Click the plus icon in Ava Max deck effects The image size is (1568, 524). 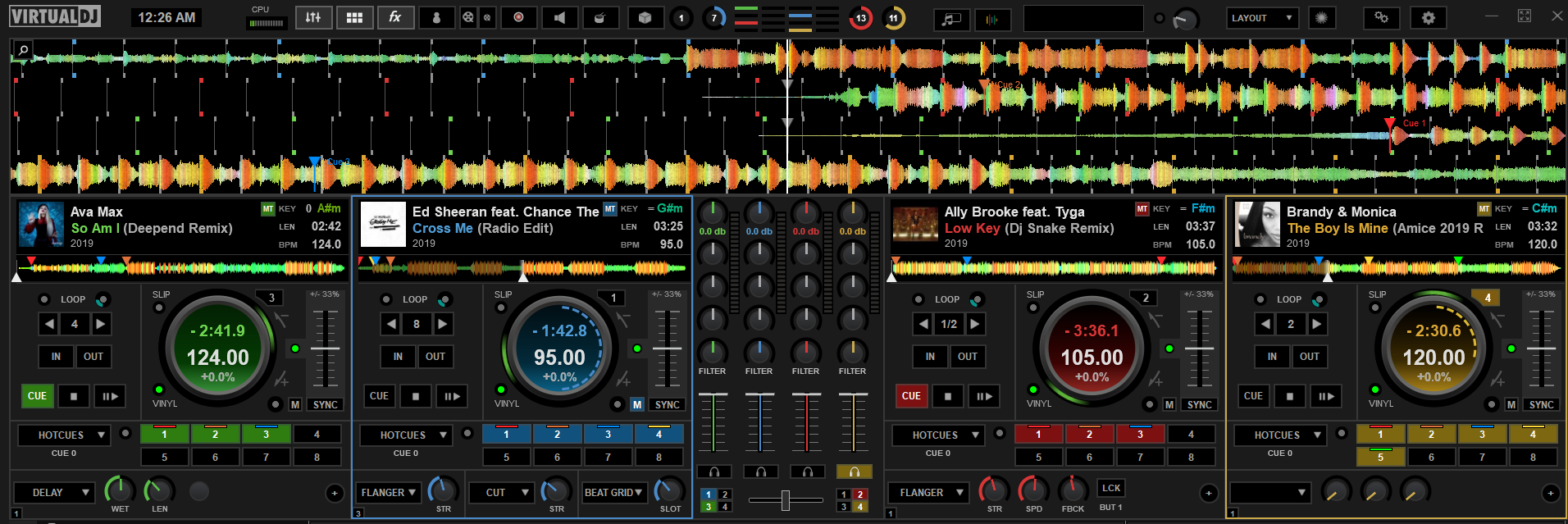(x=335, y=493)
